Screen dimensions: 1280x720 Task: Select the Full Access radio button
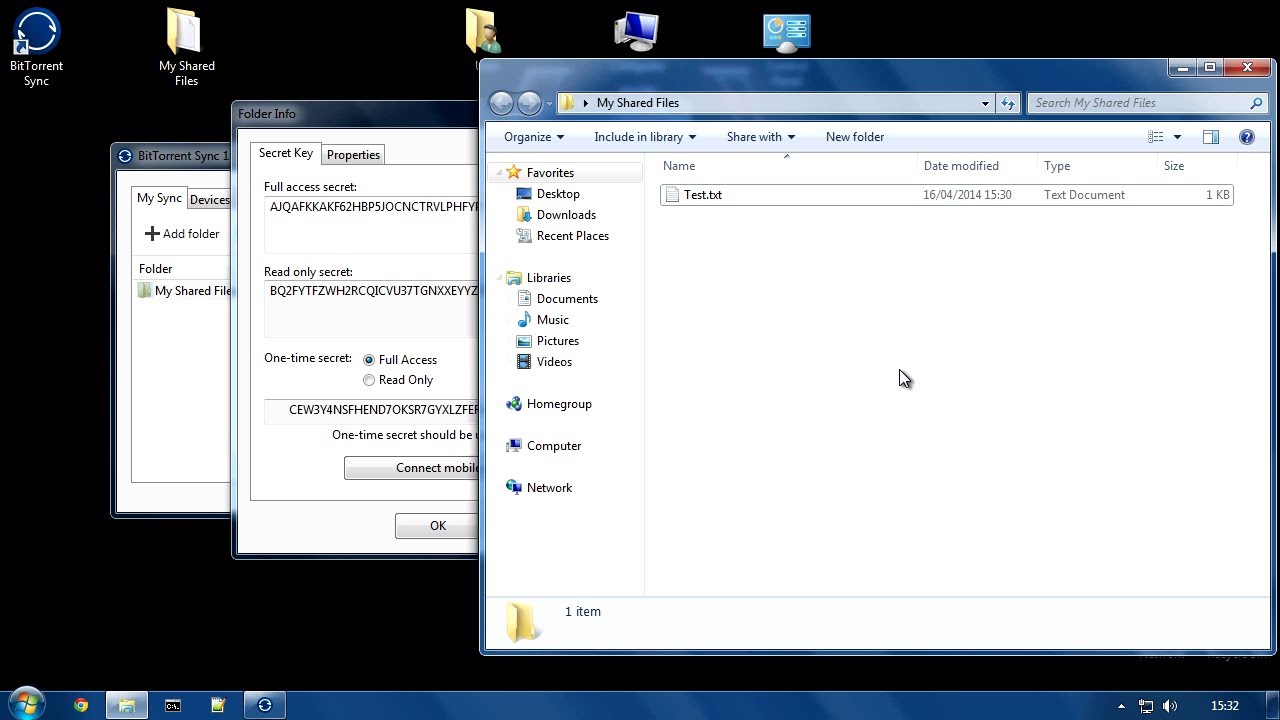point(369,360)
